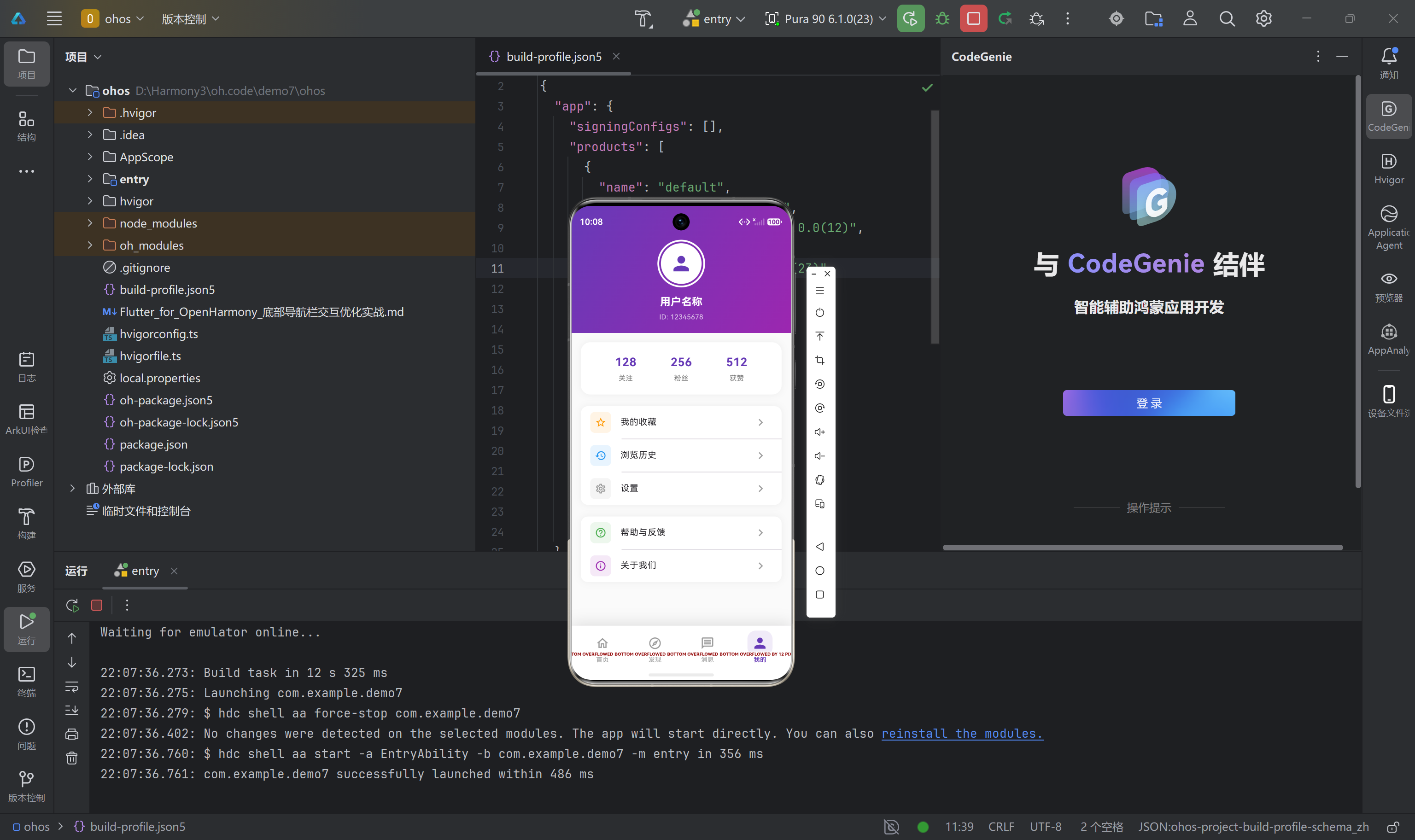
Task: Click the CodeGenie horizontal scrollbar
Action: tap(1142, 548)
